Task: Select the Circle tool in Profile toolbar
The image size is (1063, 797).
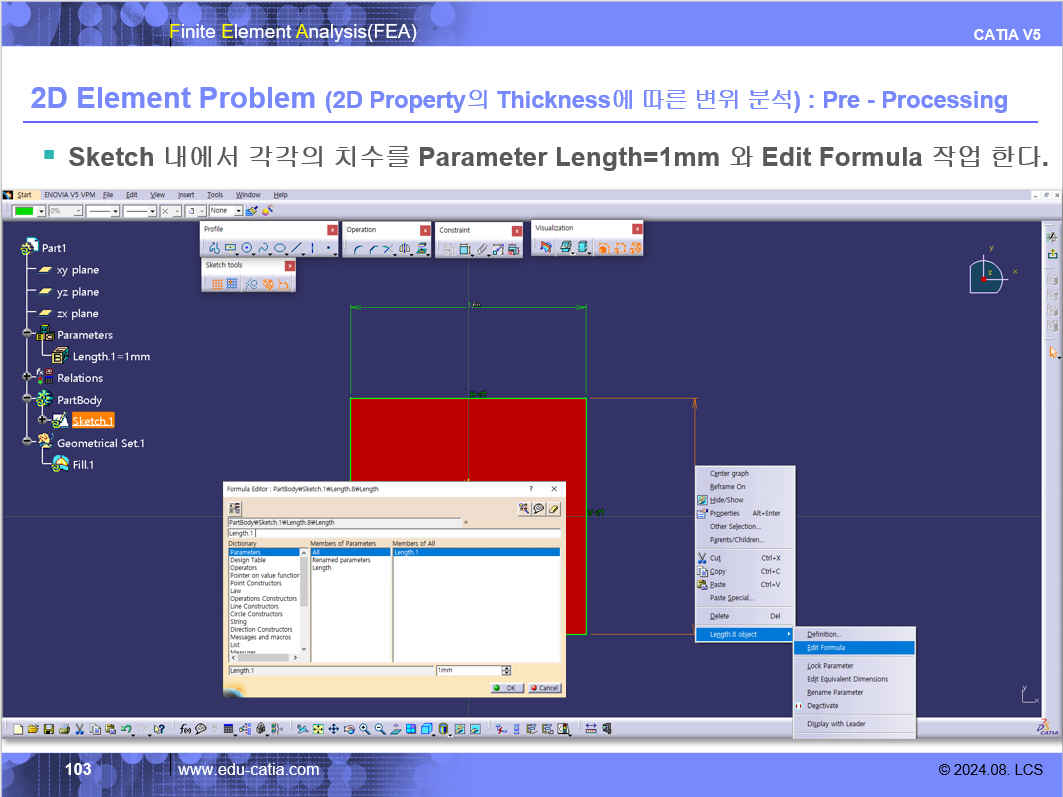Action: point(247,248)
